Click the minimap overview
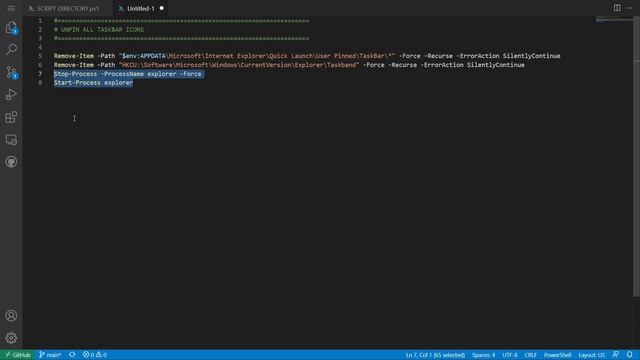This screenshot has height=360, width=640. click(614, 20)
